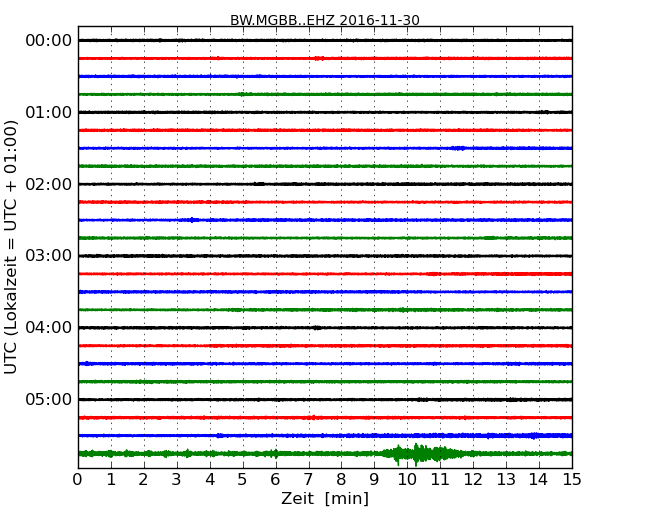Click the x-axis tick label 11
The height and width of the screenshot is (520, 650).
(440, 479)
